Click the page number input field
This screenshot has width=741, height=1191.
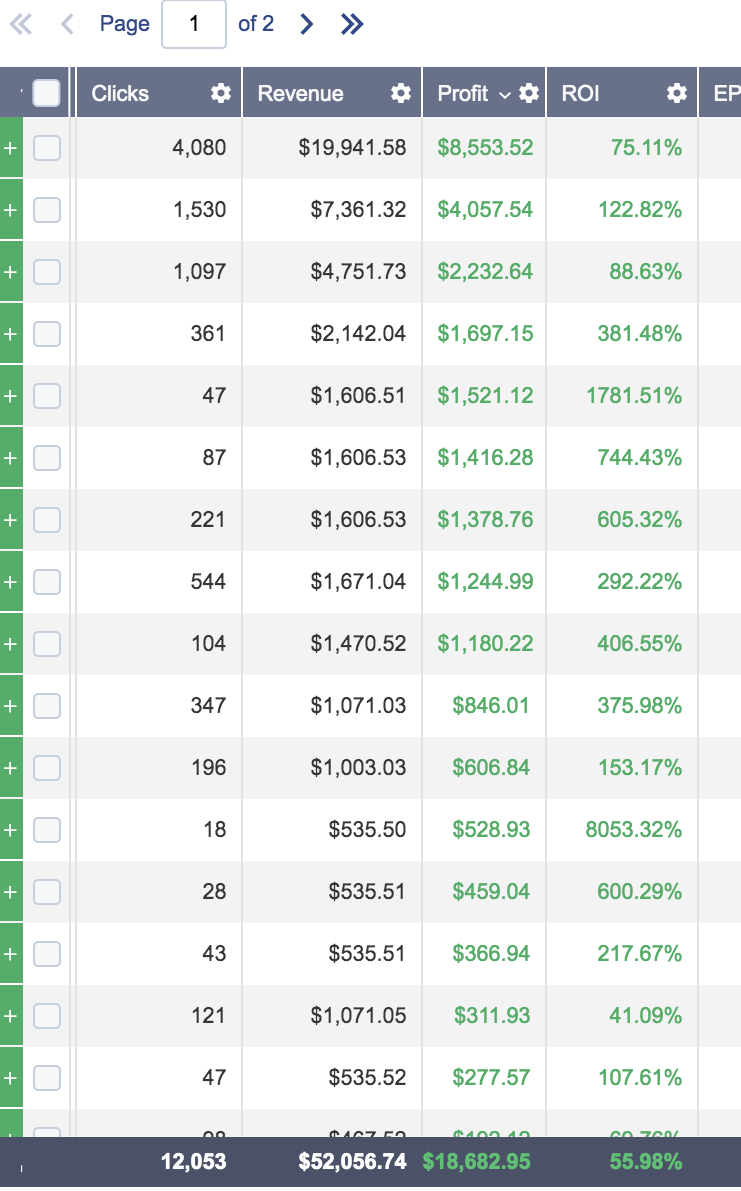(193, 24)
